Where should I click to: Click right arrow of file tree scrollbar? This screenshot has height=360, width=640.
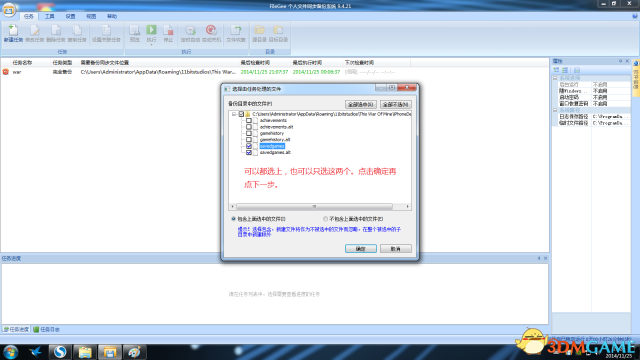click(x=407, y=207)
